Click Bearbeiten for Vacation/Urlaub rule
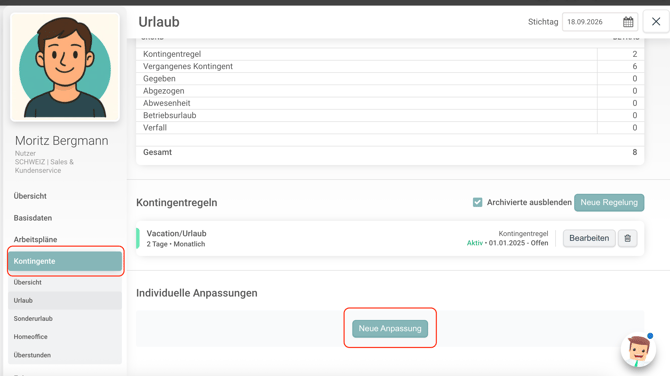Image resolution: width=670 pixels, height=376 pixels. click(589, 238)
